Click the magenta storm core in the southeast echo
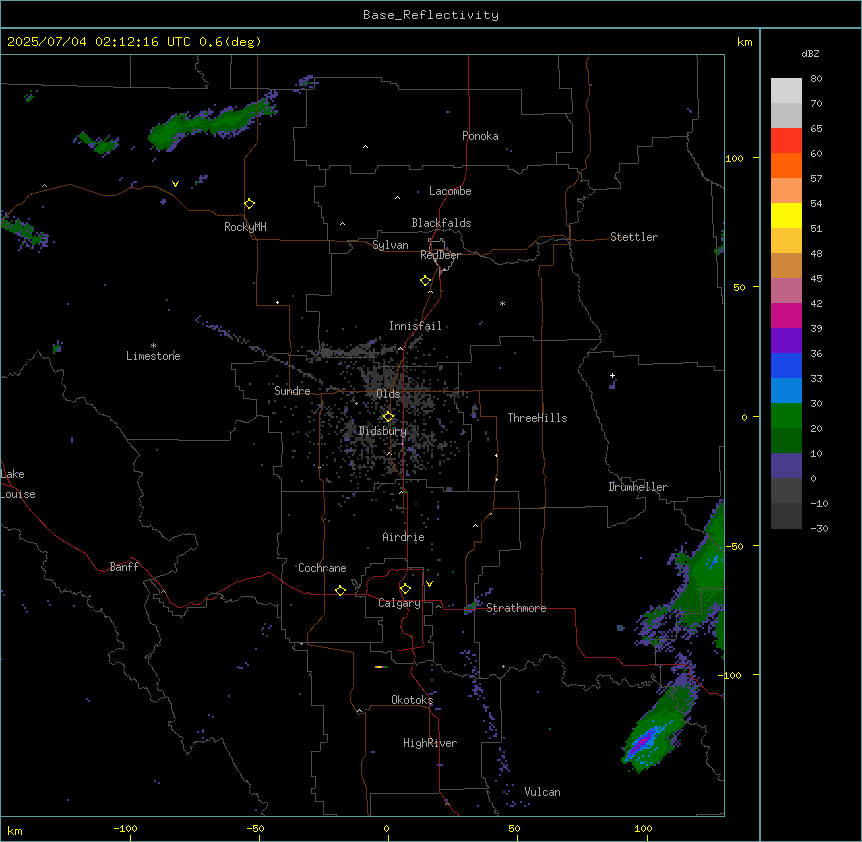 tap(643, 742)
